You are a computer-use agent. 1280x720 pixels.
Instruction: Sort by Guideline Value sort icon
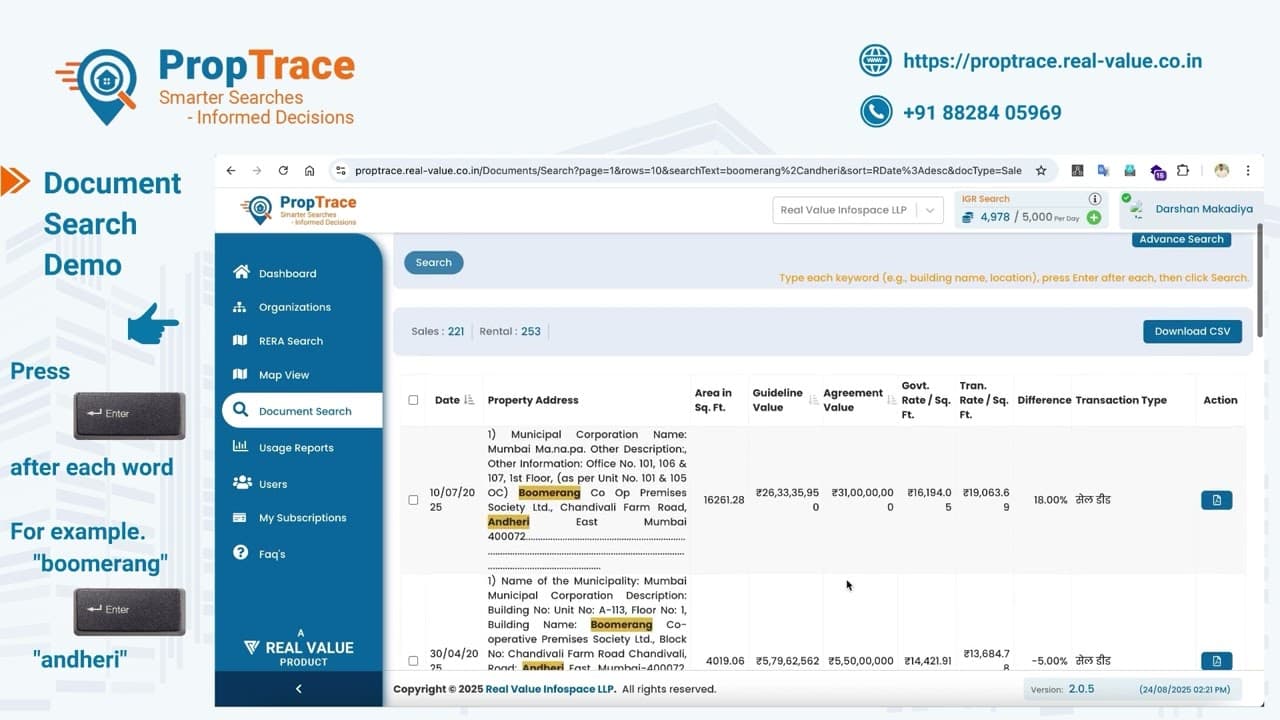coord(813,400)
